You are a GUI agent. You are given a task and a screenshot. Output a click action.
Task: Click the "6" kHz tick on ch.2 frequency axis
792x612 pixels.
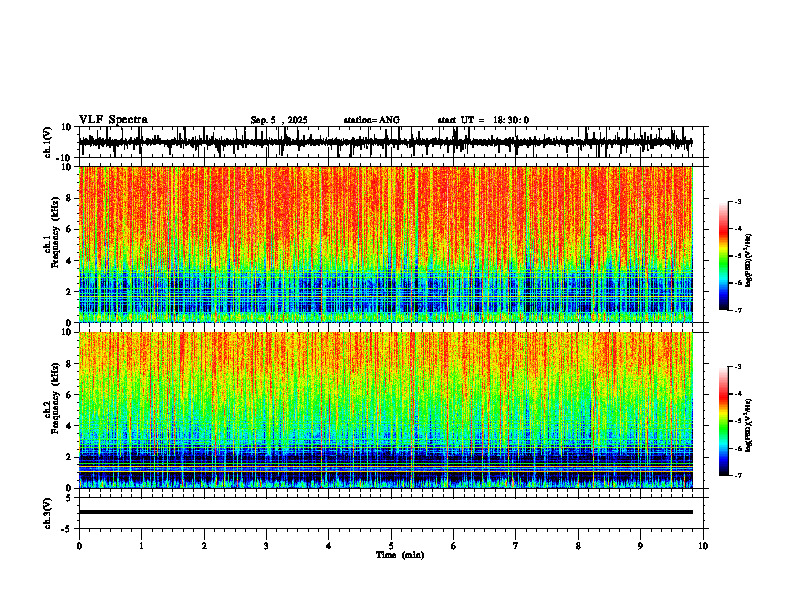point(70,394)
